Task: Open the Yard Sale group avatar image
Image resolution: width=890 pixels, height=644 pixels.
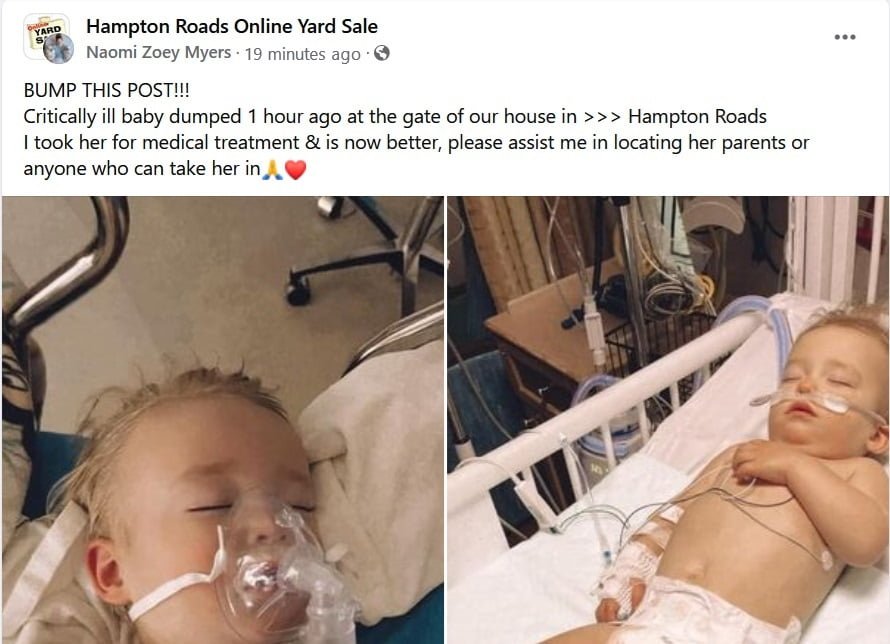Action: click(x=46, y=35)
